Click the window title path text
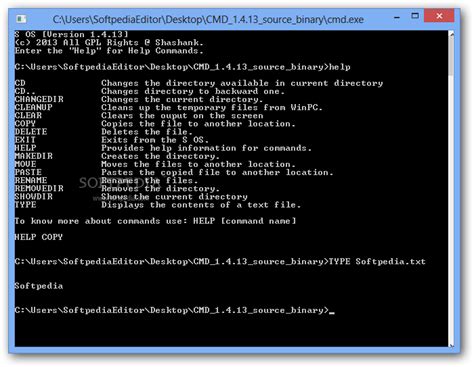Viewport: 474px width, 367px height. tap(208, 19)
